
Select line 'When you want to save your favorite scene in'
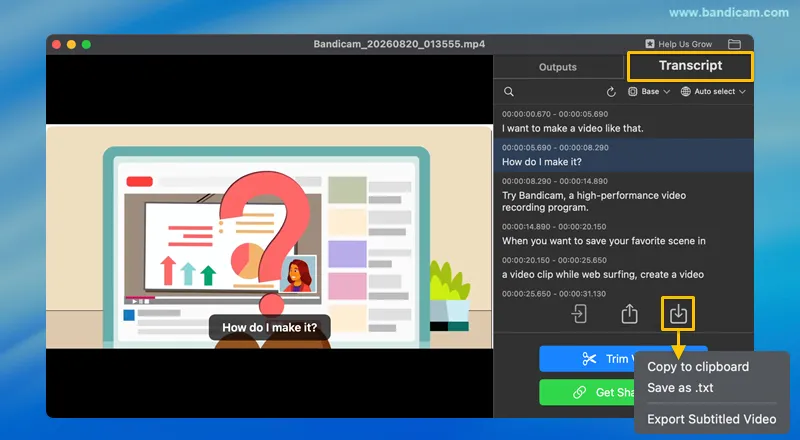604,241
